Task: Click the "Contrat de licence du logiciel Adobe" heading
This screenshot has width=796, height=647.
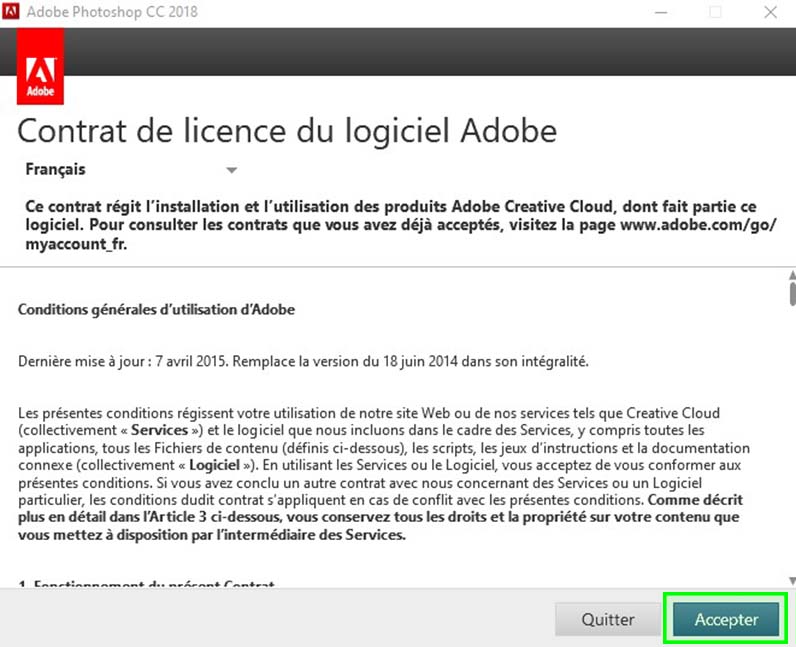Action: click(287, 131)
